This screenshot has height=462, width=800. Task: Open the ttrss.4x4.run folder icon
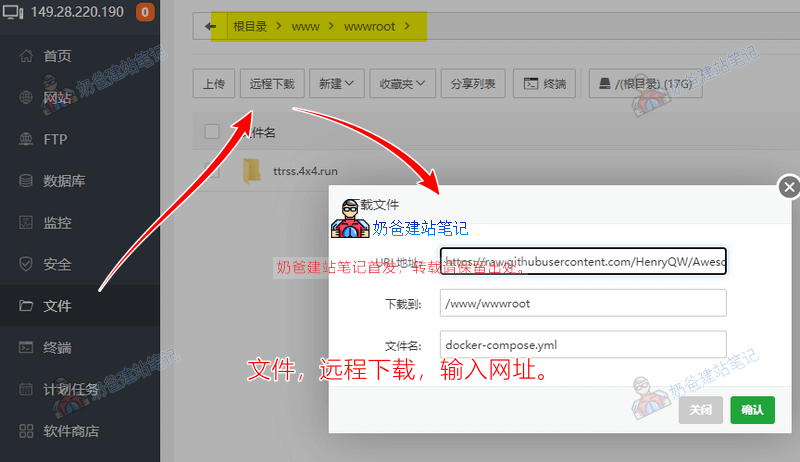coord(252,171)
